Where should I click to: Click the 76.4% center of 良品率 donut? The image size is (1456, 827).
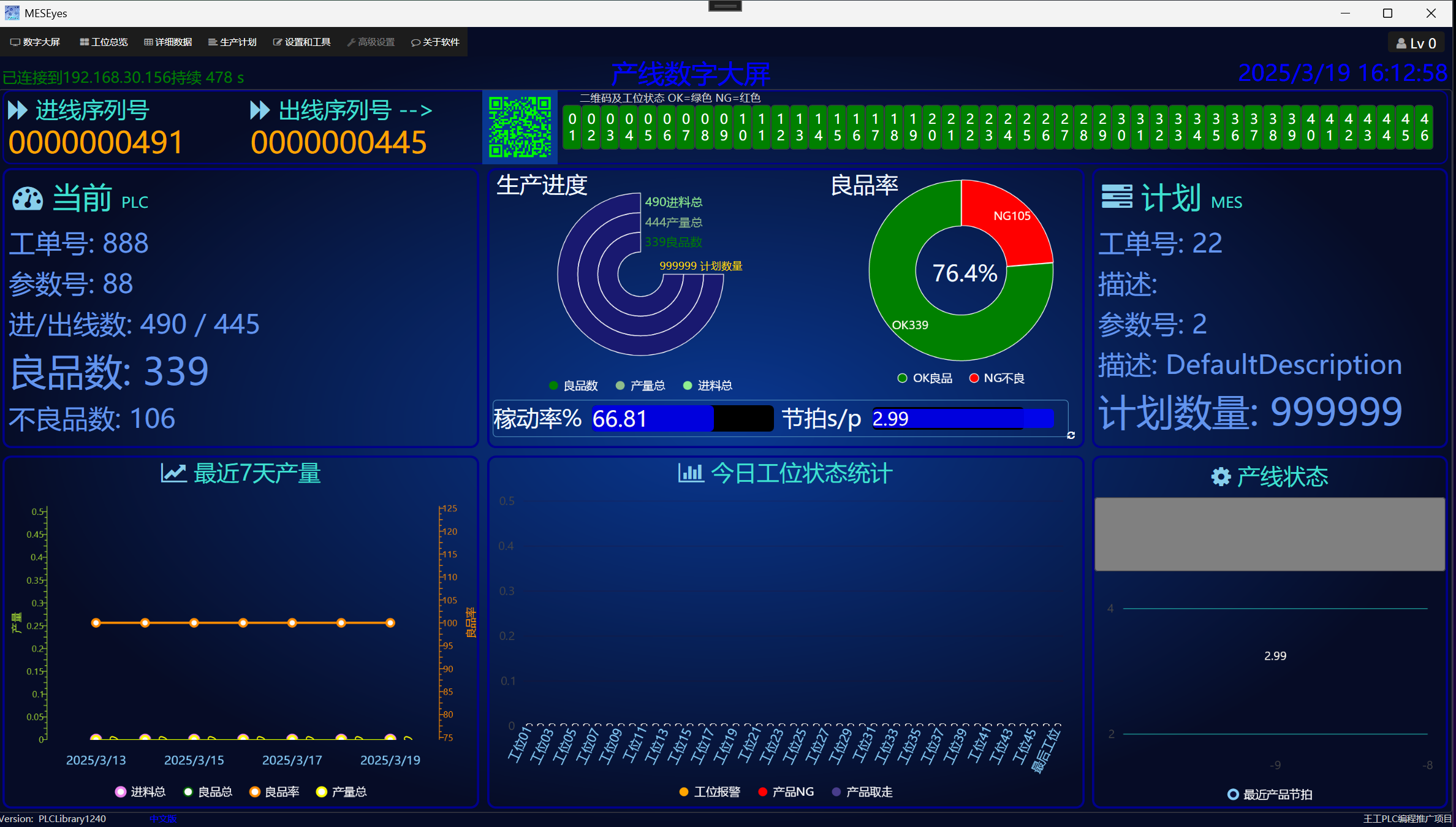pyautogui.click(x=965, y=273)
